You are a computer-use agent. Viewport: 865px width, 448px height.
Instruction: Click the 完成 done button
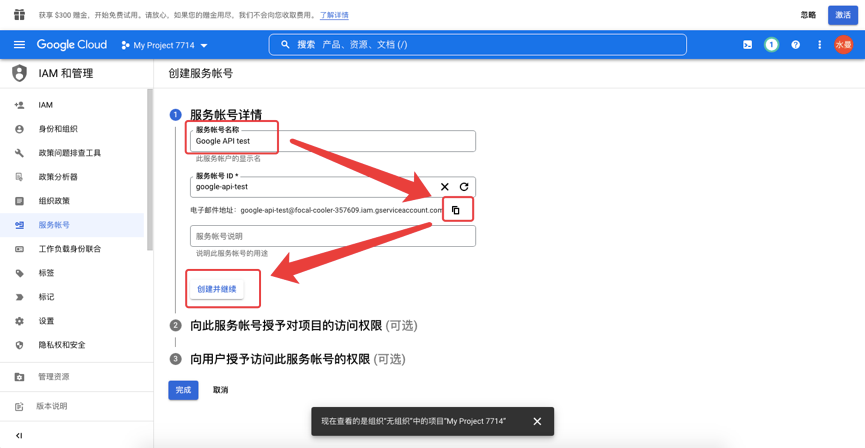183,390
